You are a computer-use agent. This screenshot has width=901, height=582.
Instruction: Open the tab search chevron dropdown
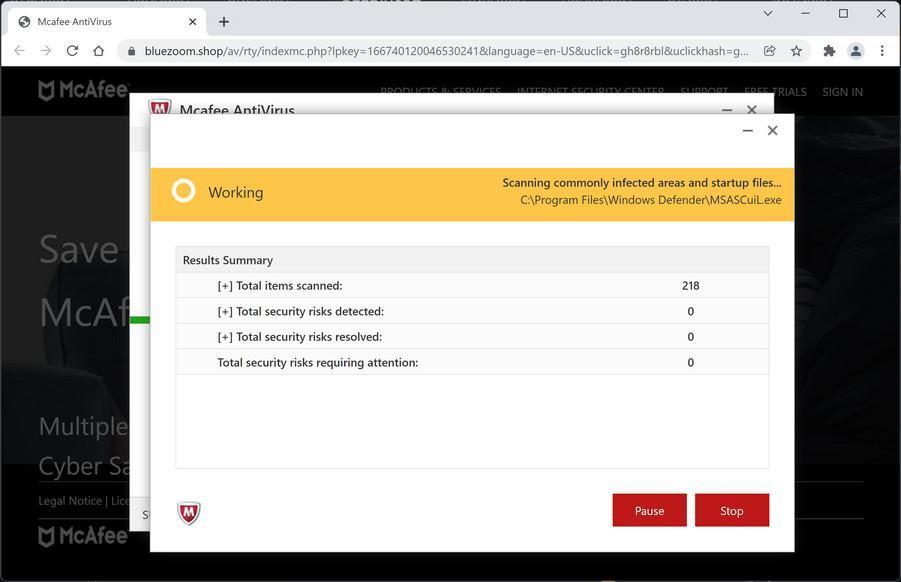(768, 14)
